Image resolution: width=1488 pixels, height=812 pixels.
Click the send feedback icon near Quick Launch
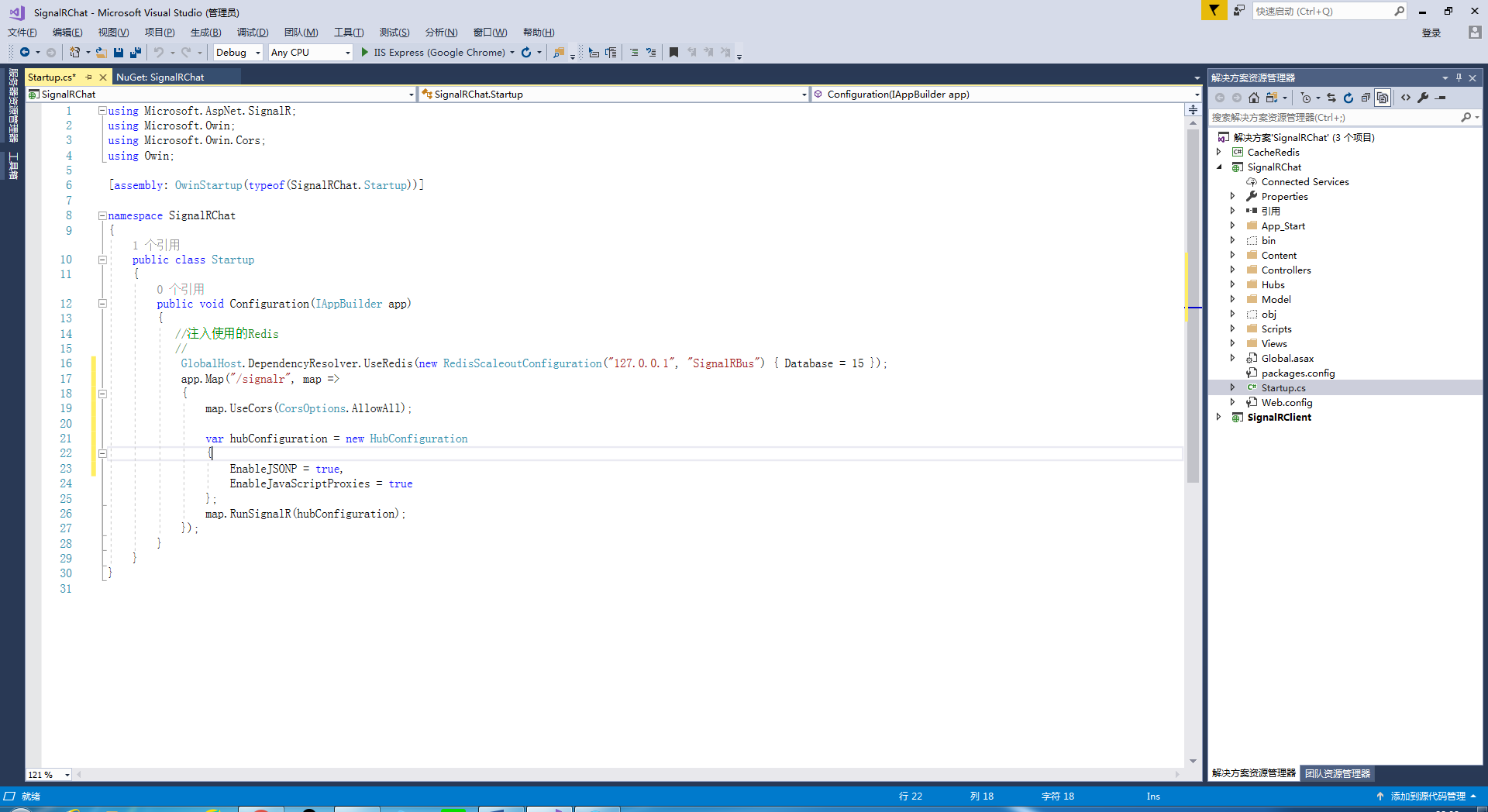1239,10
